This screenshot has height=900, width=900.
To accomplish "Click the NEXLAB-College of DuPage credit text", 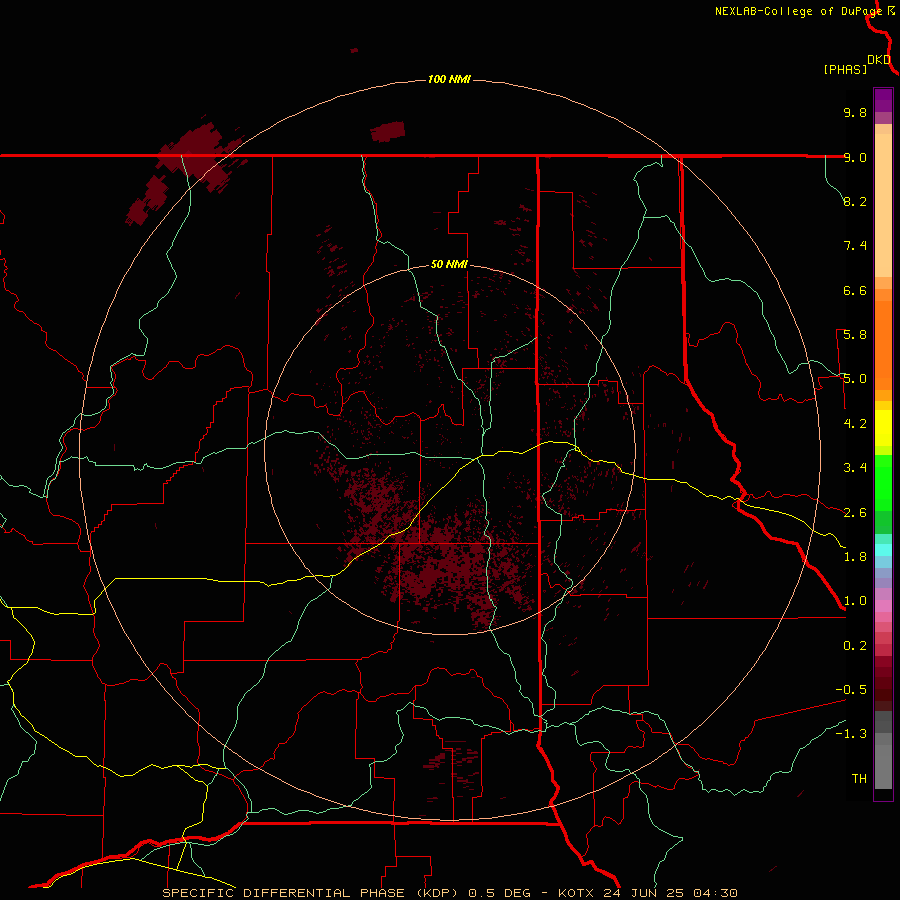I will click(798, 11).
